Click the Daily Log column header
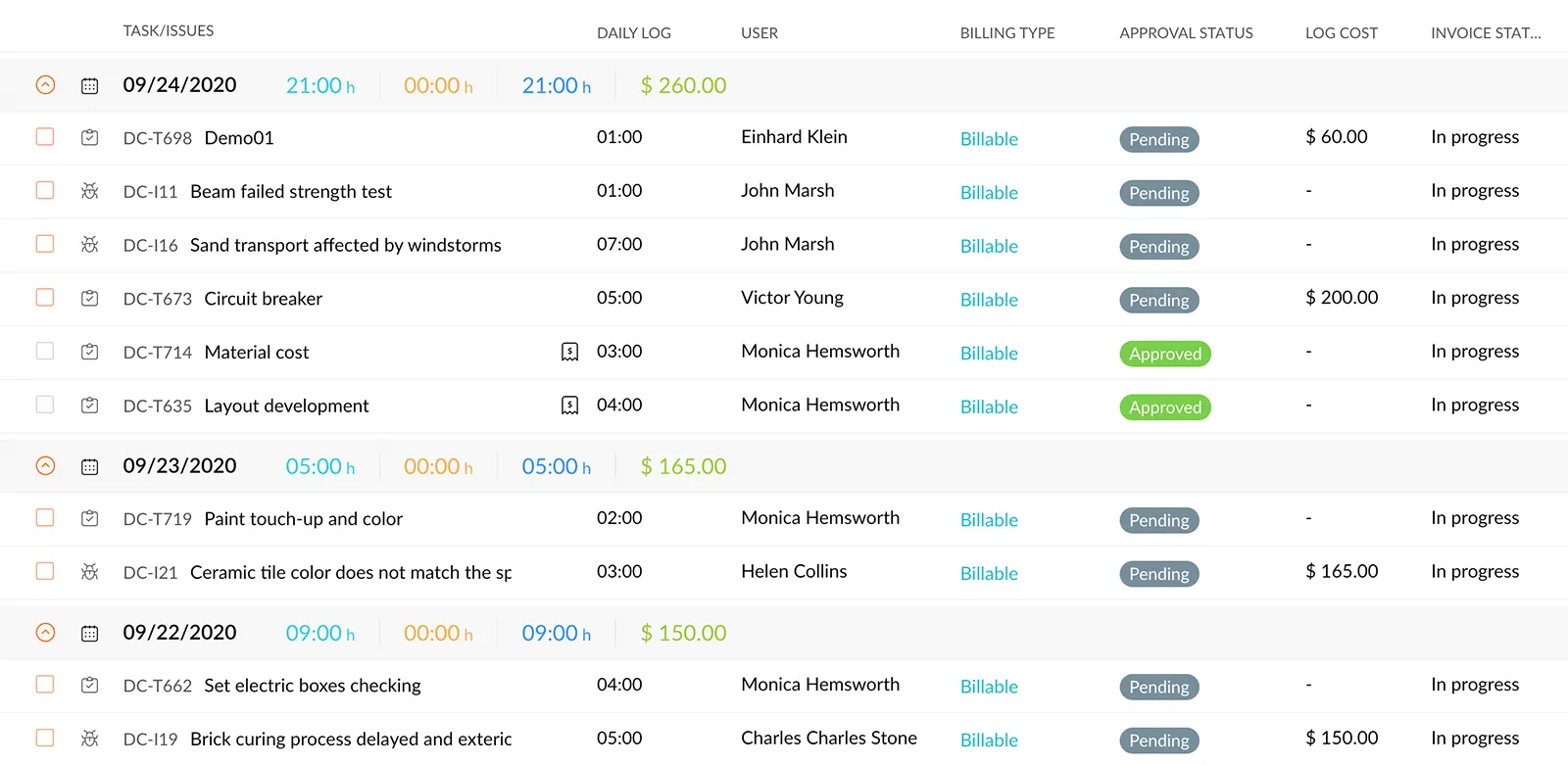Image resolution: width=1568 pixels, height=765 pixels. [634, 33]
